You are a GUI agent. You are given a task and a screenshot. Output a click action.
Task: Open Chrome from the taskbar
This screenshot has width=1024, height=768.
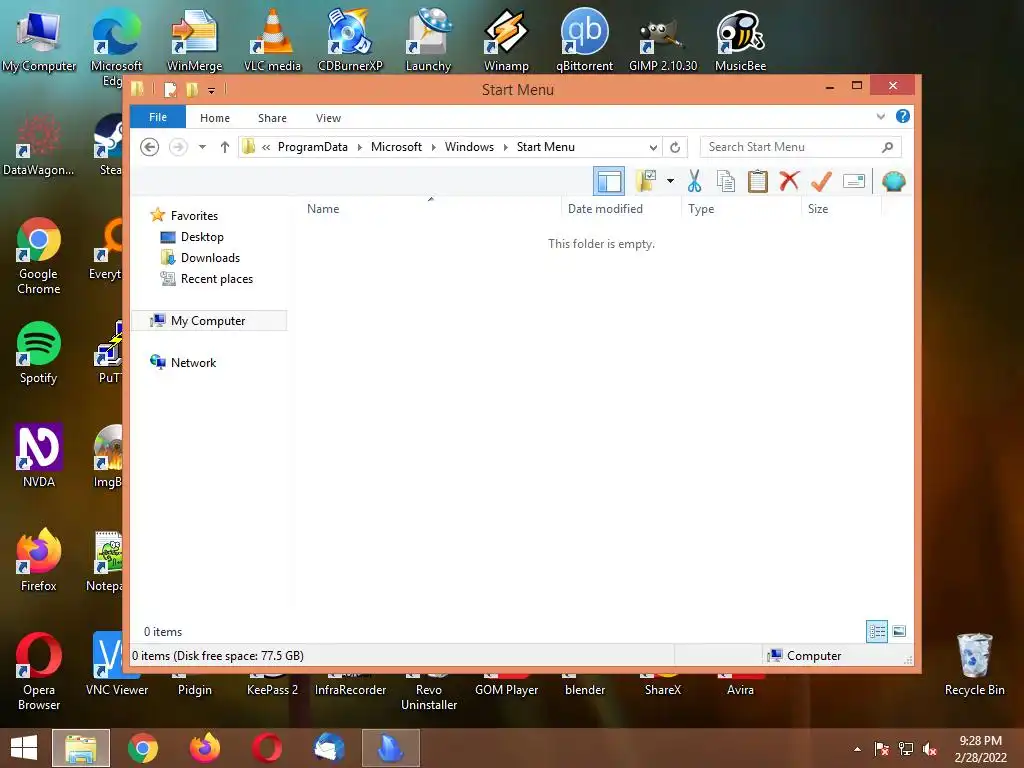(x=143, y=748)
